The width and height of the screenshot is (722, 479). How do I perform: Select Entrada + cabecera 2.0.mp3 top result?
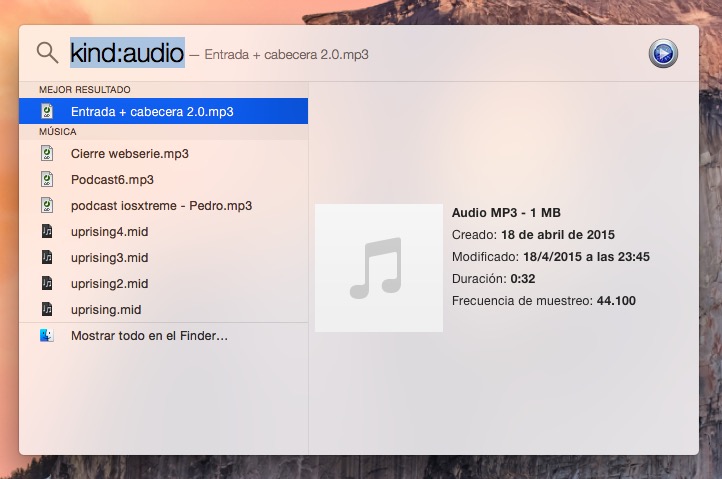163,111
